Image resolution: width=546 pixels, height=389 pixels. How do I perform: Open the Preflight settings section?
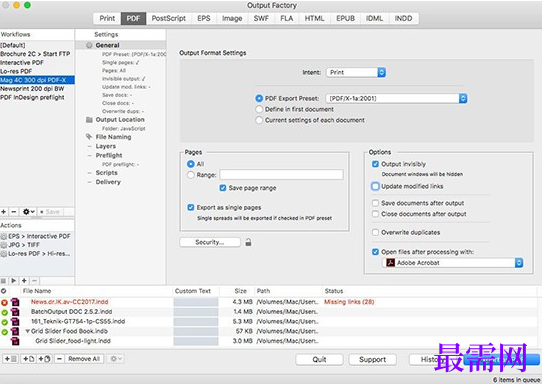tap(109, 155)
